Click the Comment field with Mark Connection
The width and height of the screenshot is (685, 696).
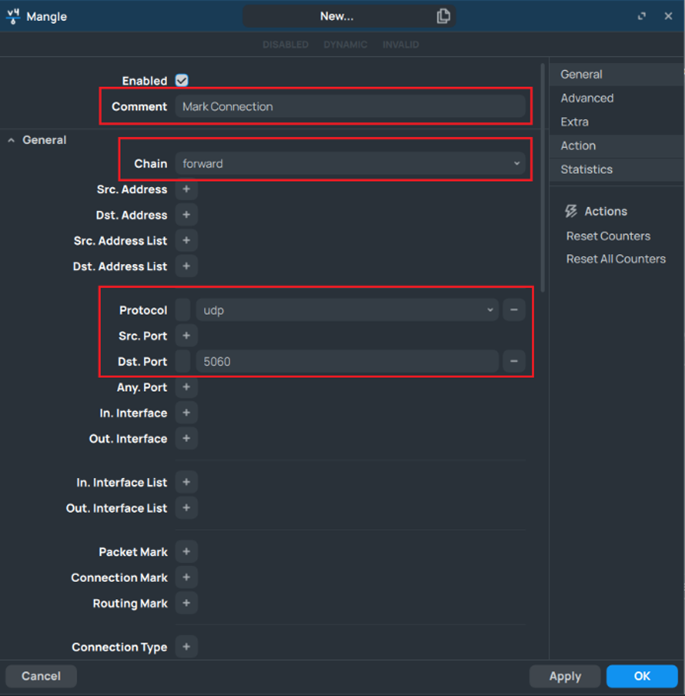(350, 106)
